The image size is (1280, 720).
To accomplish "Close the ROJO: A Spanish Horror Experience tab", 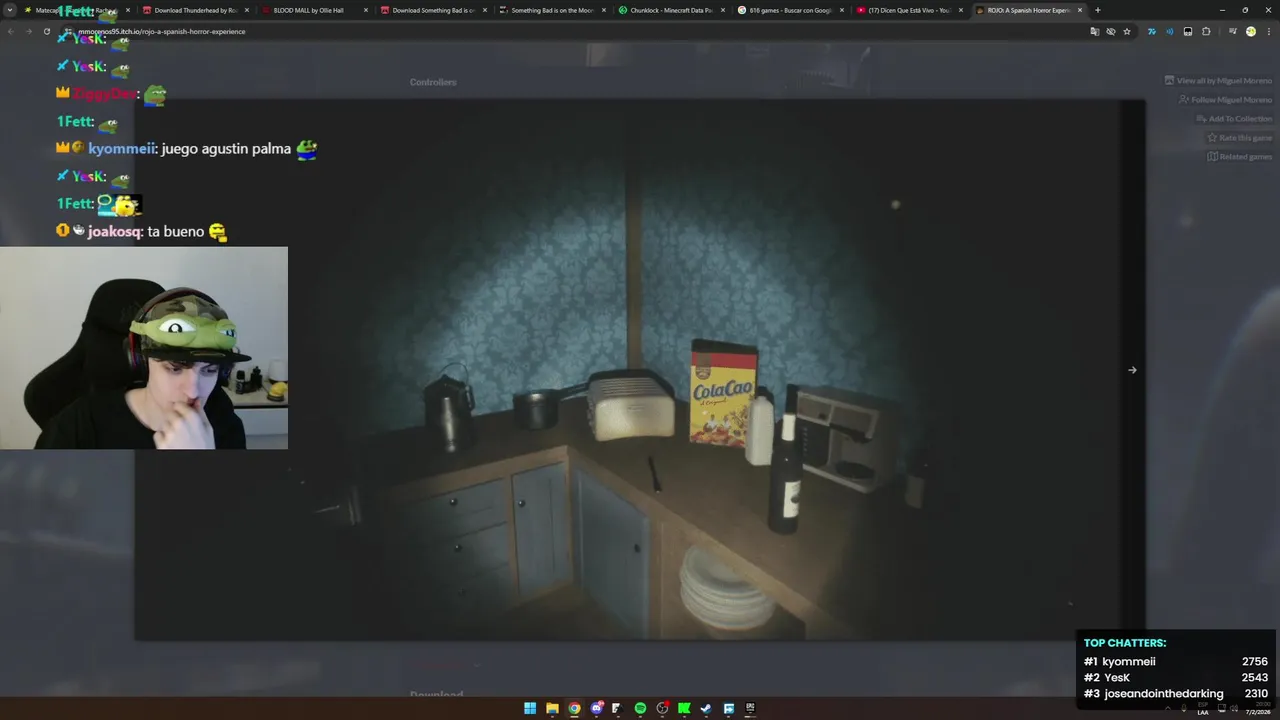I will pyautogui.click(x=1080, y=10).
